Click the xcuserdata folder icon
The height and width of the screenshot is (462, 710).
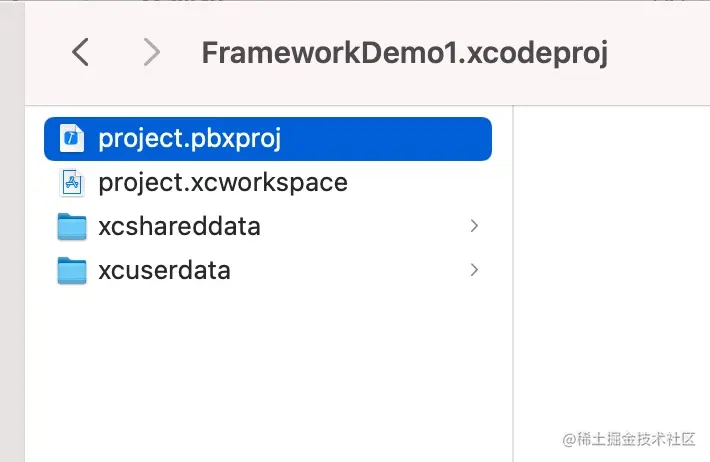72,270
